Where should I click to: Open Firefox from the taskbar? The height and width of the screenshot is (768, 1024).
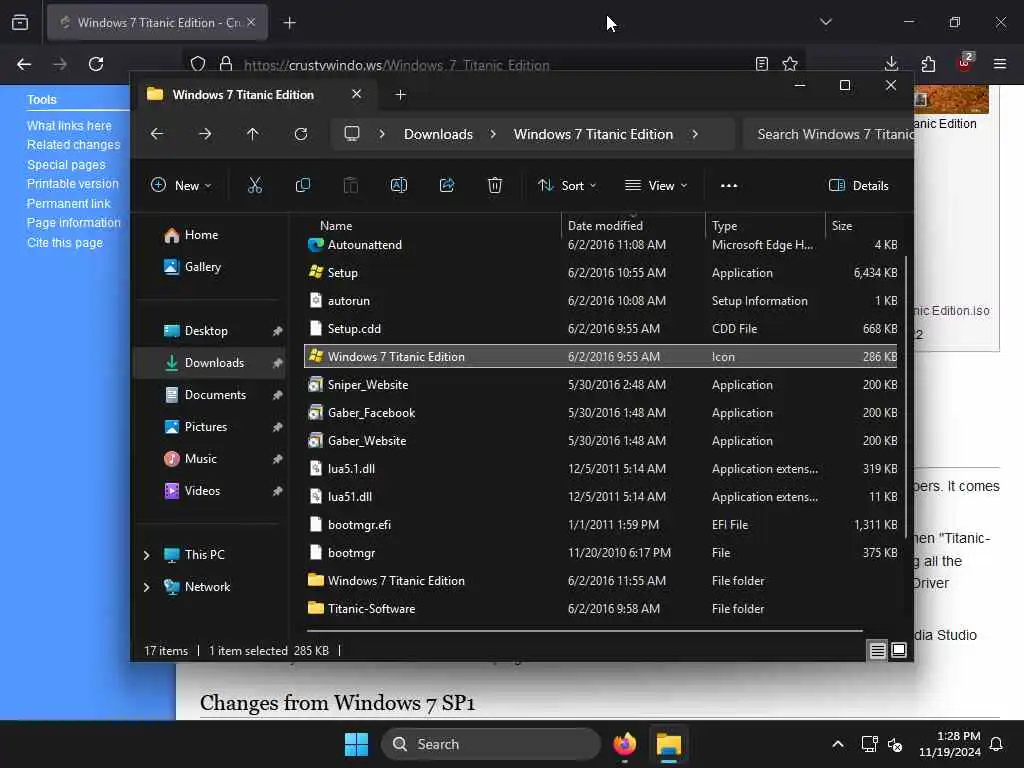[x=624, y=744]
